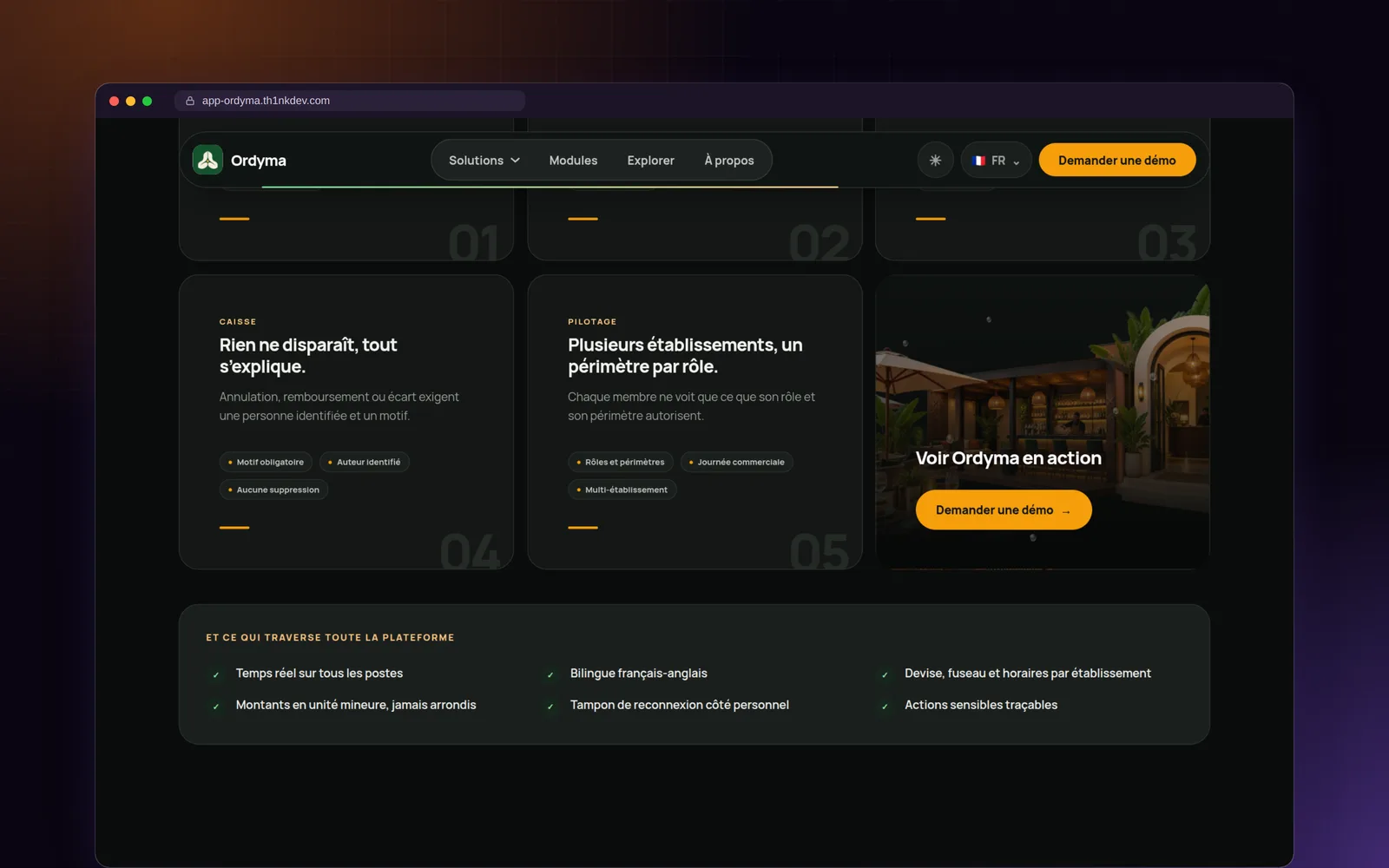The image size is (1389, 868).
Task: Select the Motif obligatoire tag
Action: 266,462
